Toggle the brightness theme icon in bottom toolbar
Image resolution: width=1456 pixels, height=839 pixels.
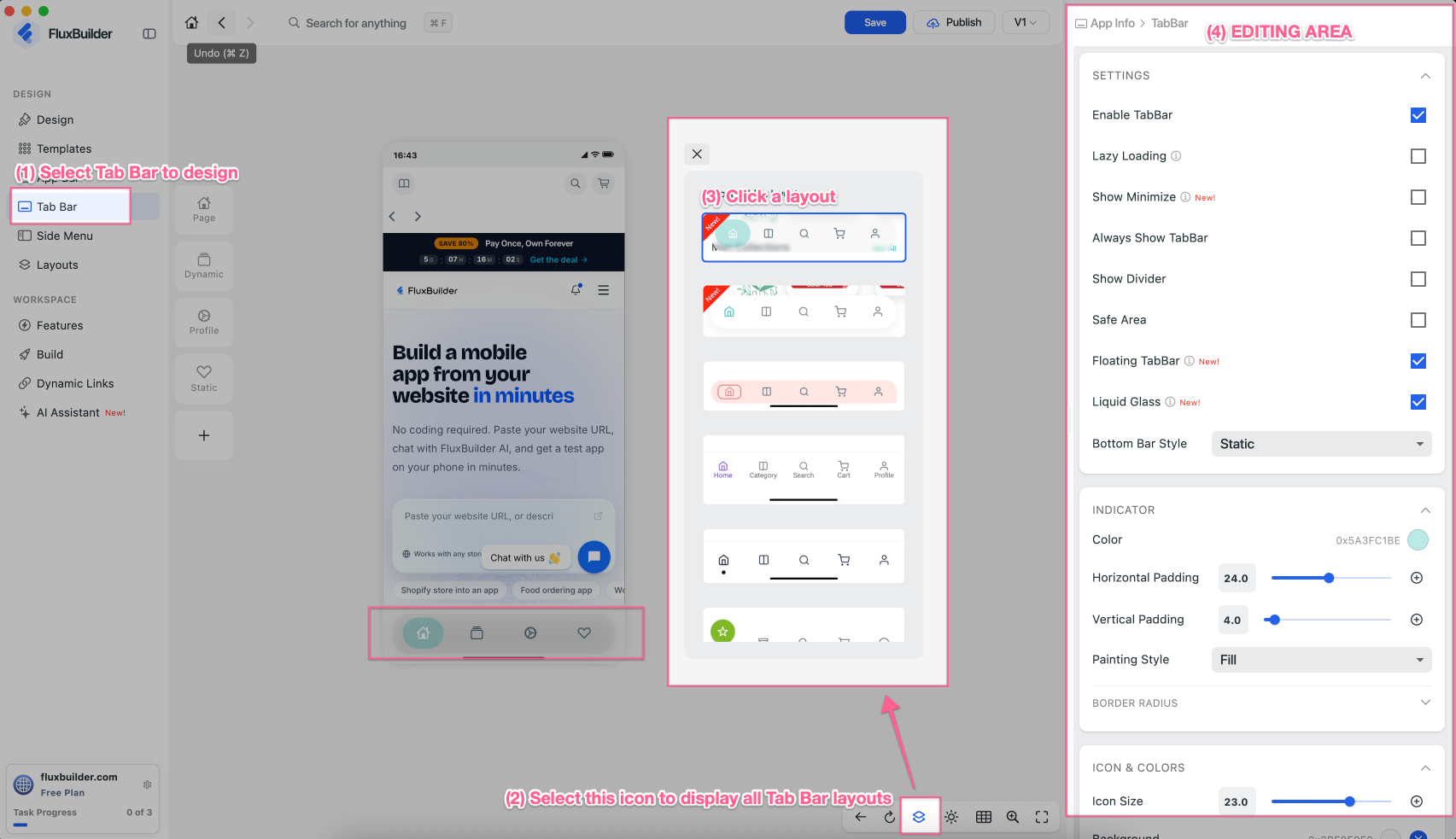(951, 817)
